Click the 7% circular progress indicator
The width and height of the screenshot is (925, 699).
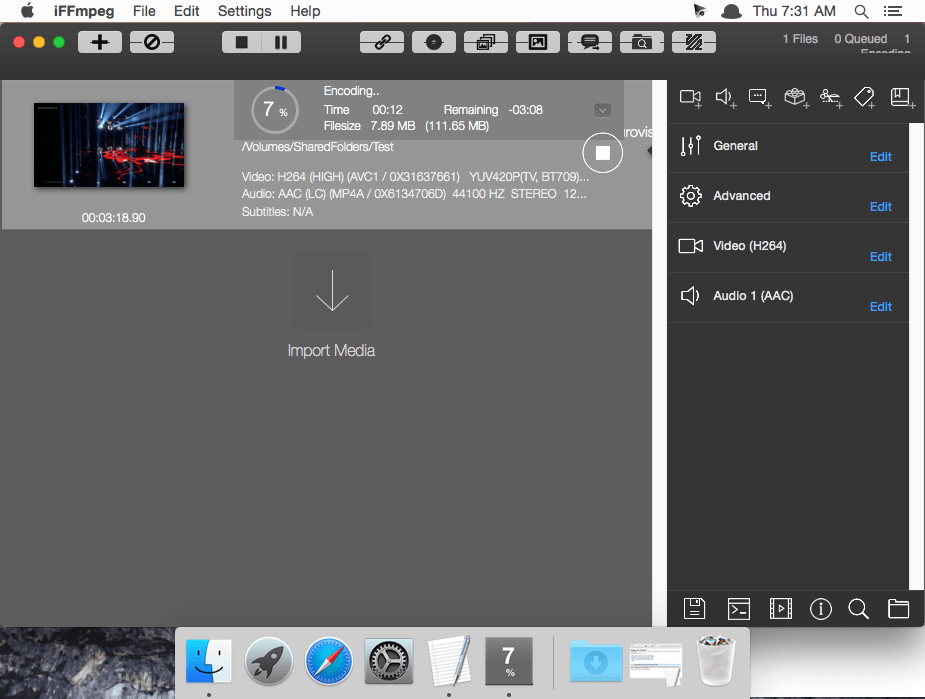click(x=275, y=110)
